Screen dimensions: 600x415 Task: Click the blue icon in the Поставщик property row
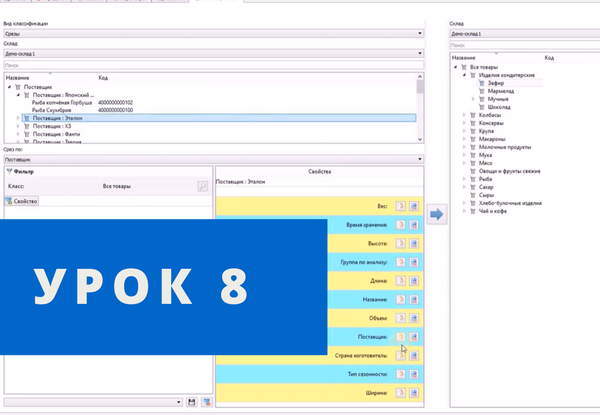tap(414, 337)
